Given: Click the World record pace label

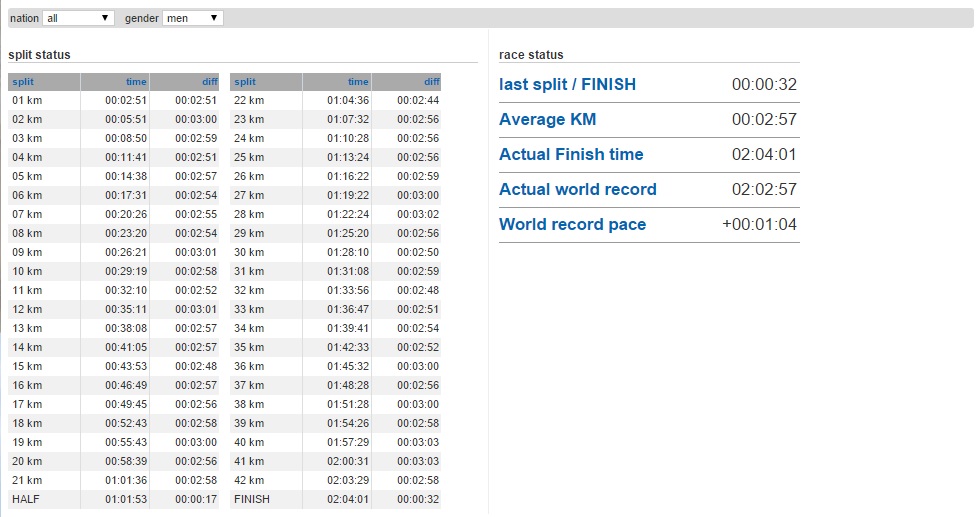Looking at the screenshot, I should (x=573, y=224).
